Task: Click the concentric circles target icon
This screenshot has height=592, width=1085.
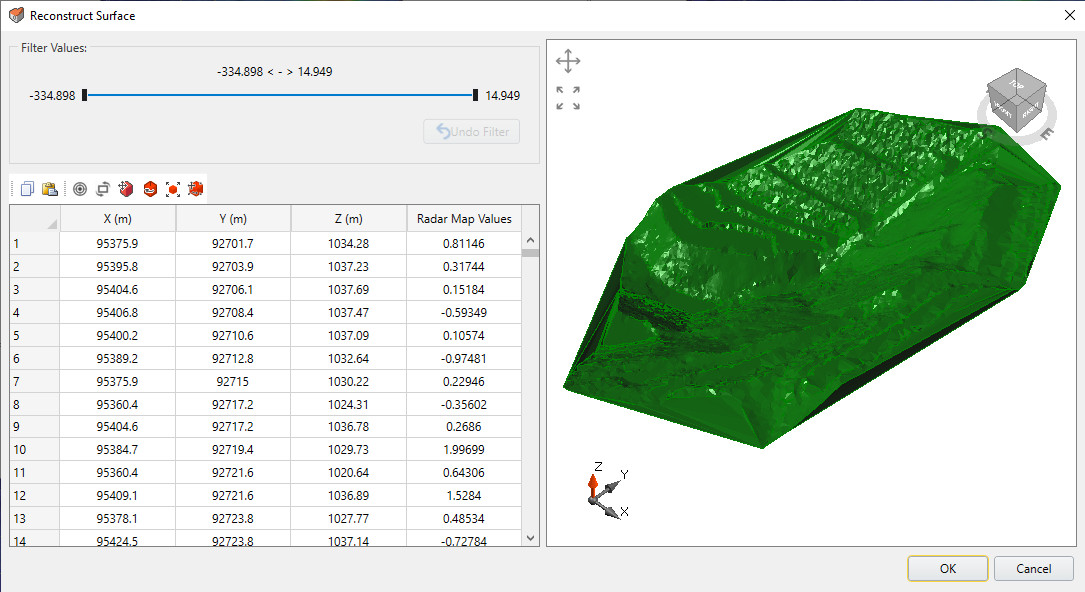Action: (80, 189)
